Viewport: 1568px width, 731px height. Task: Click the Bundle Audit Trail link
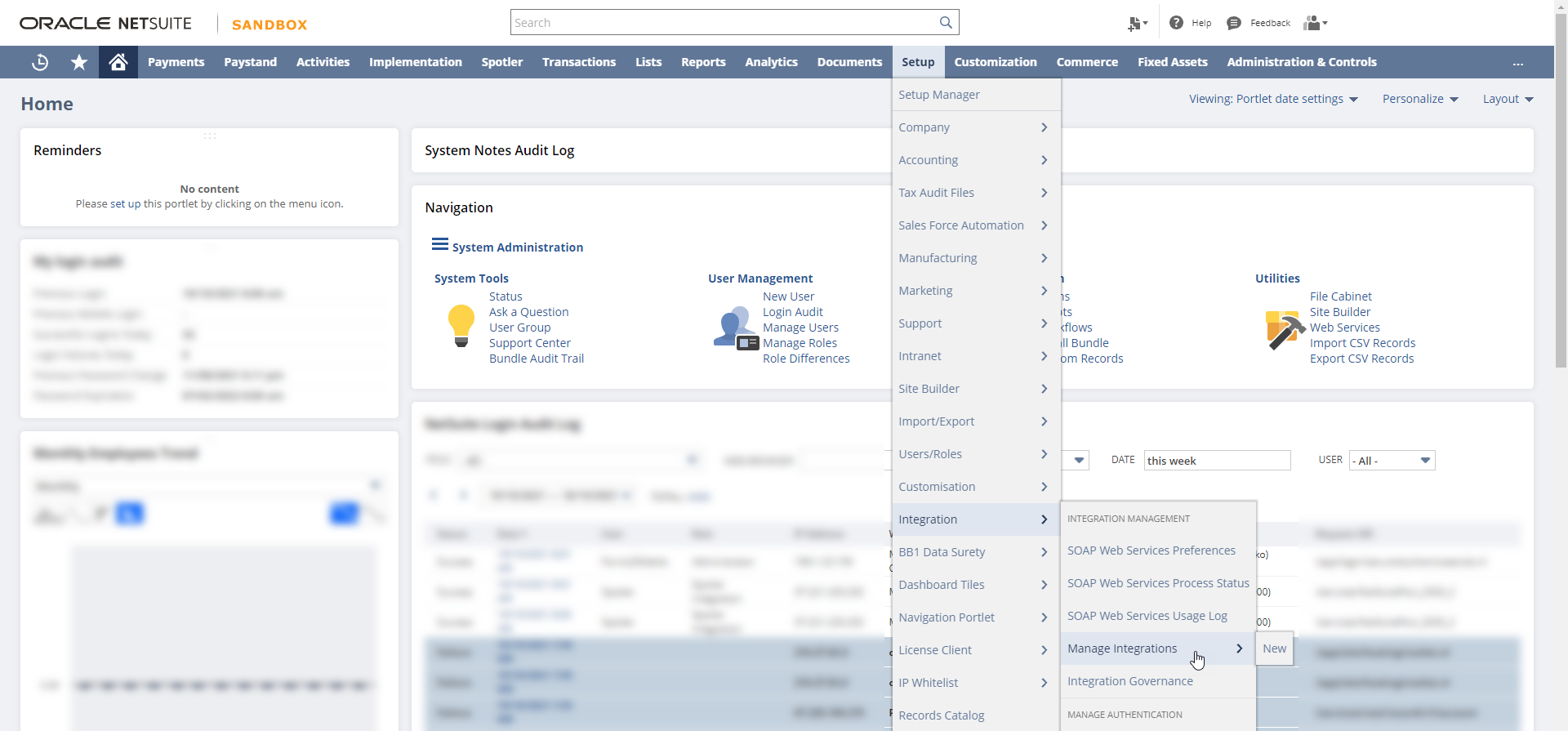537,359
